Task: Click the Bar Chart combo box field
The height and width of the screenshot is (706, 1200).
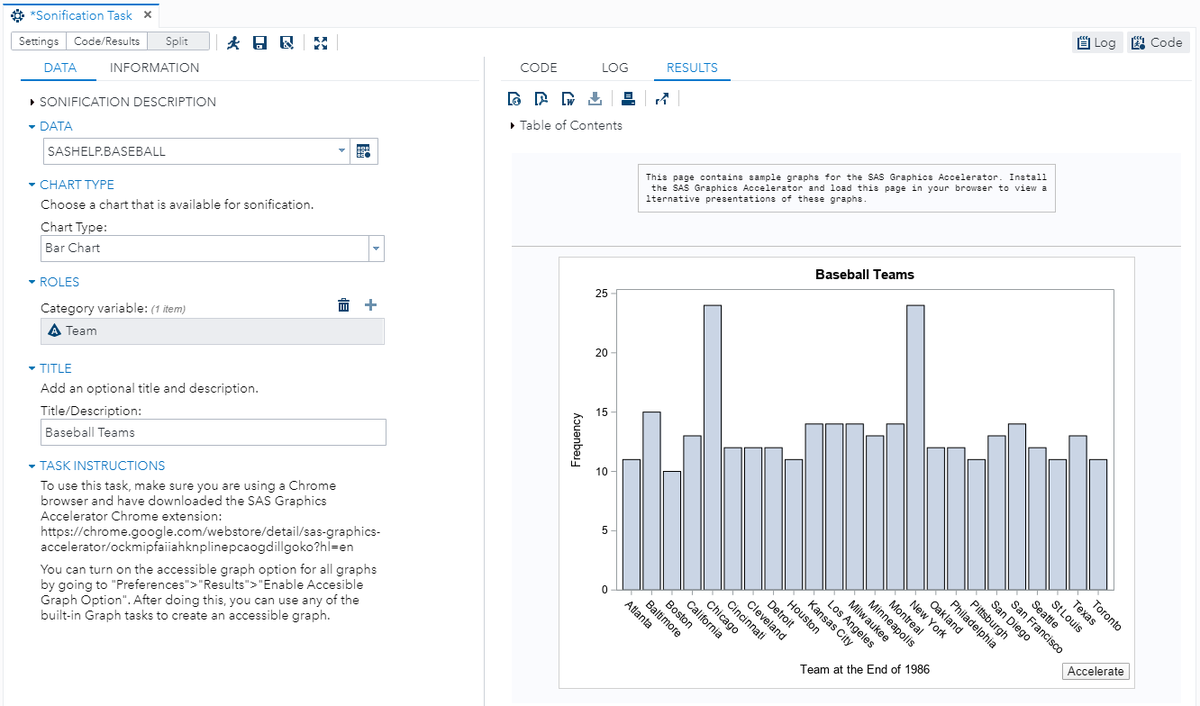Action: coord(205,248)
